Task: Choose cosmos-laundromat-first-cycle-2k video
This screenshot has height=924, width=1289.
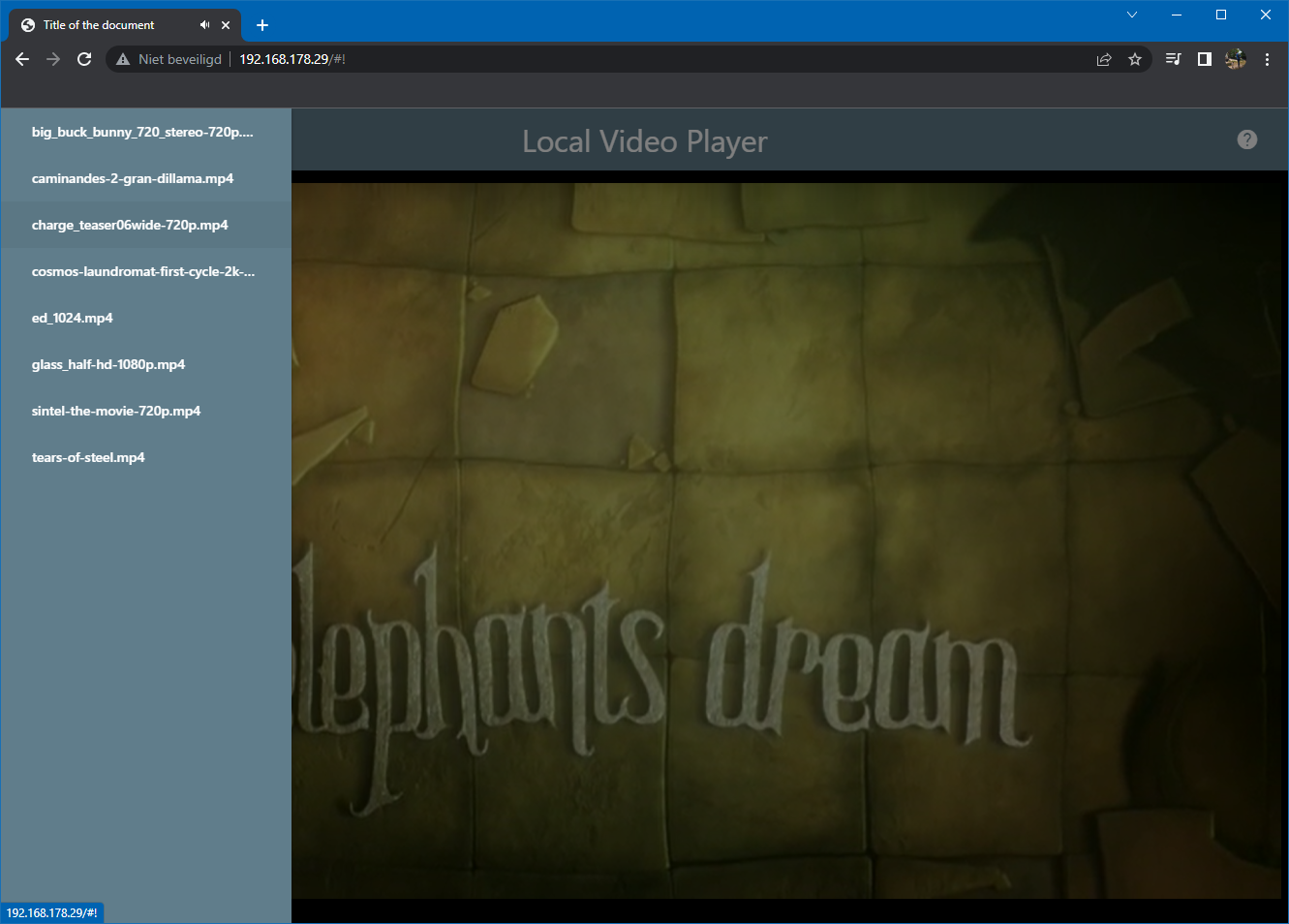Action: (x=145, y=271)
